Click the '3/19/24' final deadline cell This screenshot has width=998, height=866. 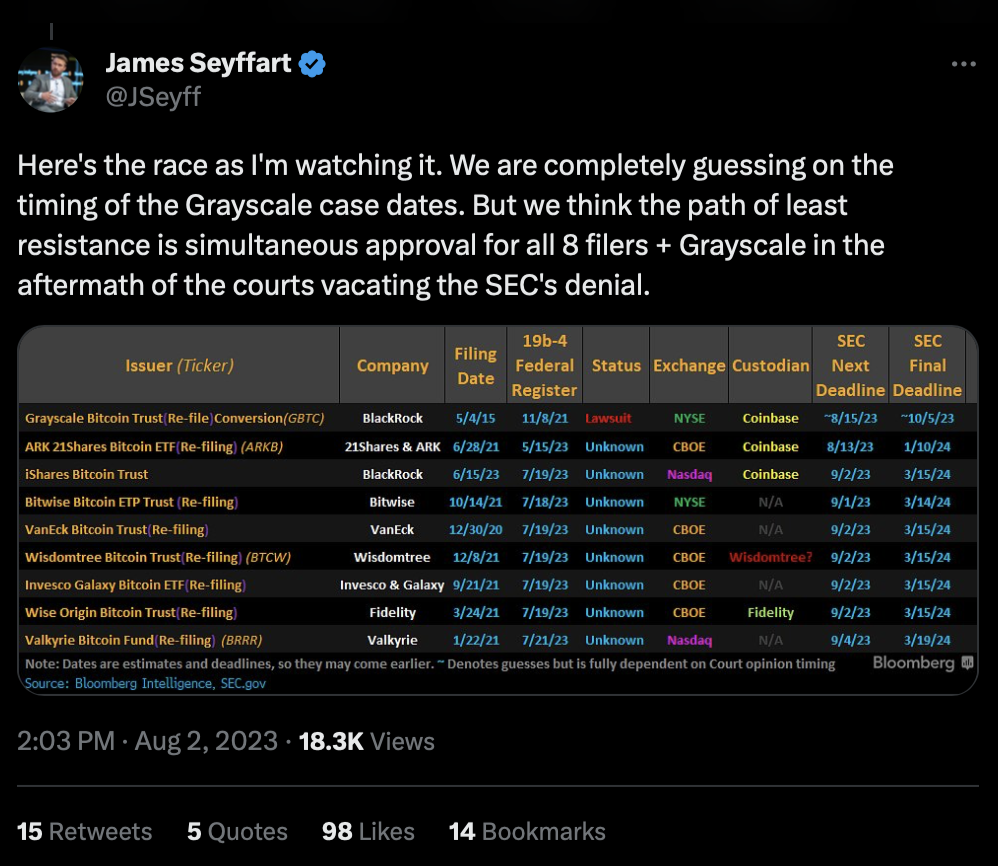point(927,640)
